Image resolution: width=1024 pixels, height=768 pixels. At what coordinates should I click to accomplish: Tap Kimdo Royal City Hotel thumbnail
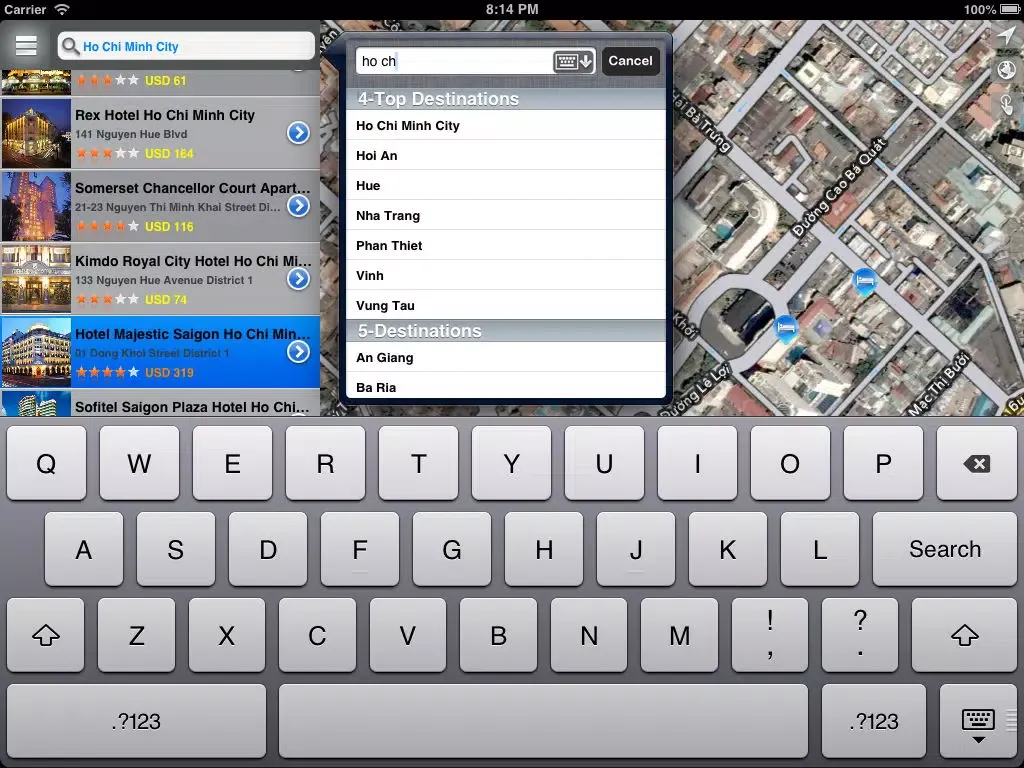tap(37, 280)
